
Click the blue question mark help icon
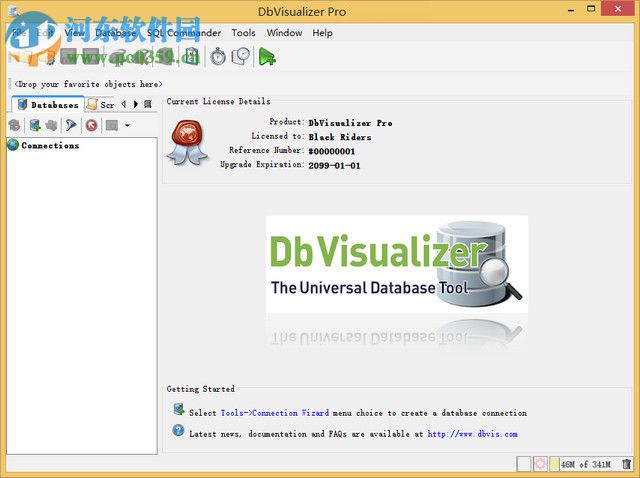tap(178, 430)
